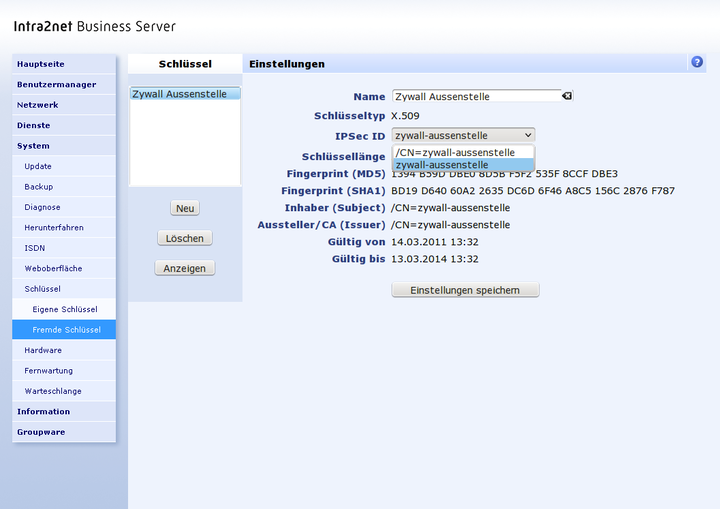Click the Löschen button

(185, 238)
